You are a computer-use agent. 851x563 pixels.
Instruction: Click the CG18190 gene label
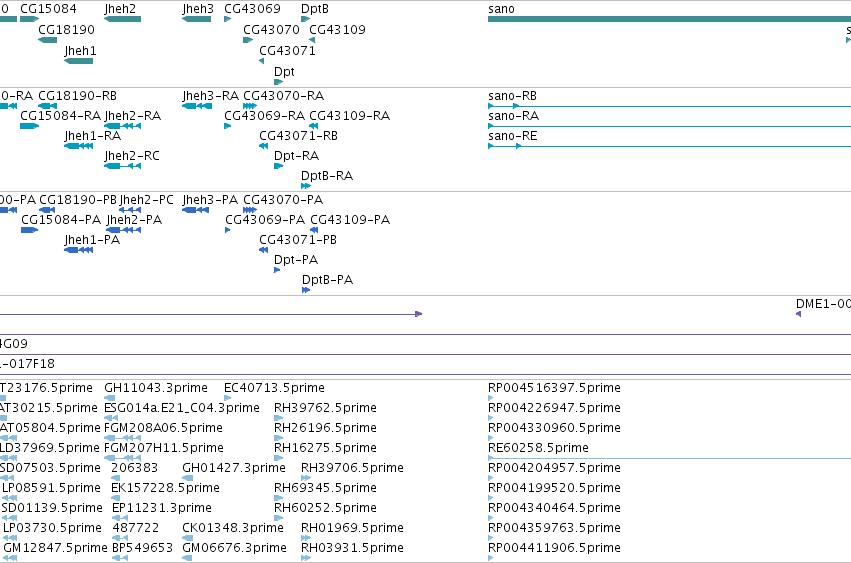pos(66,29)
